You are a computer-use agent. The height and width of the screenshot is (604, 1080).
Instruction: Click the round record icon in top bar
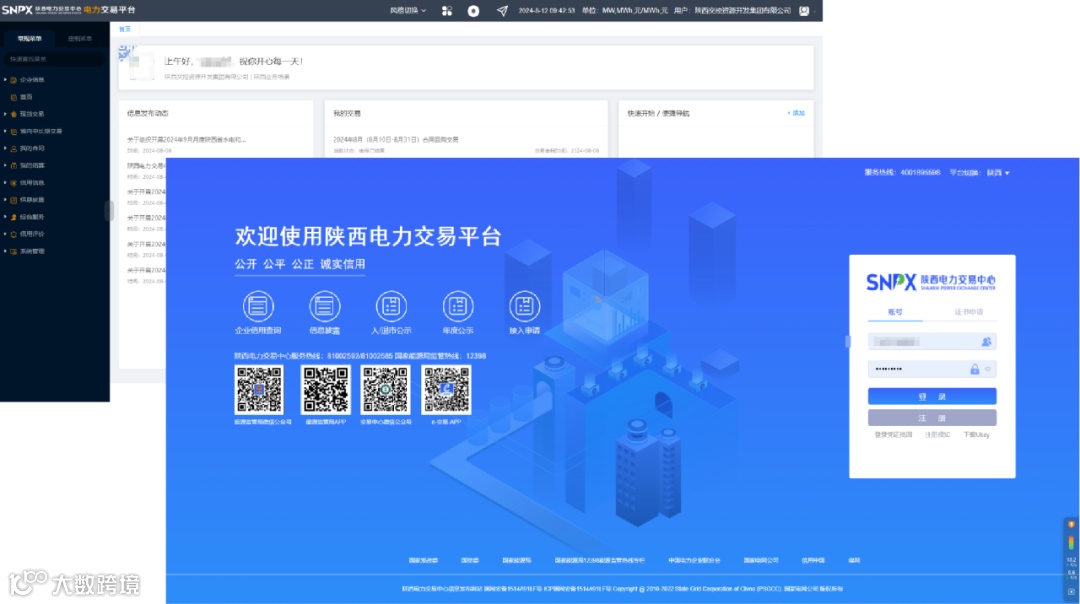(473, 11)
